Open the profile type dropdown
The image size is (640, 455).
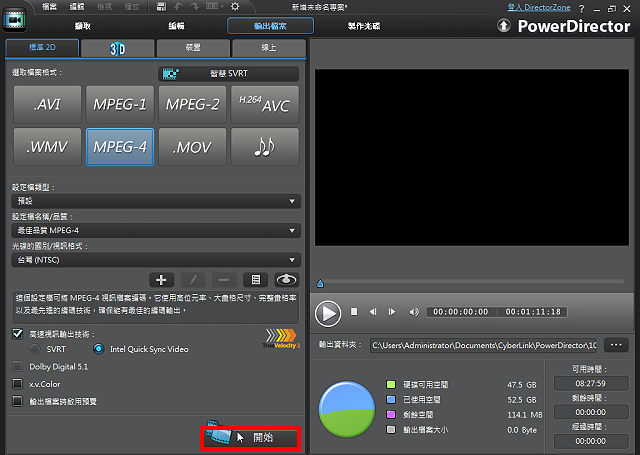(x=156, y=201)
